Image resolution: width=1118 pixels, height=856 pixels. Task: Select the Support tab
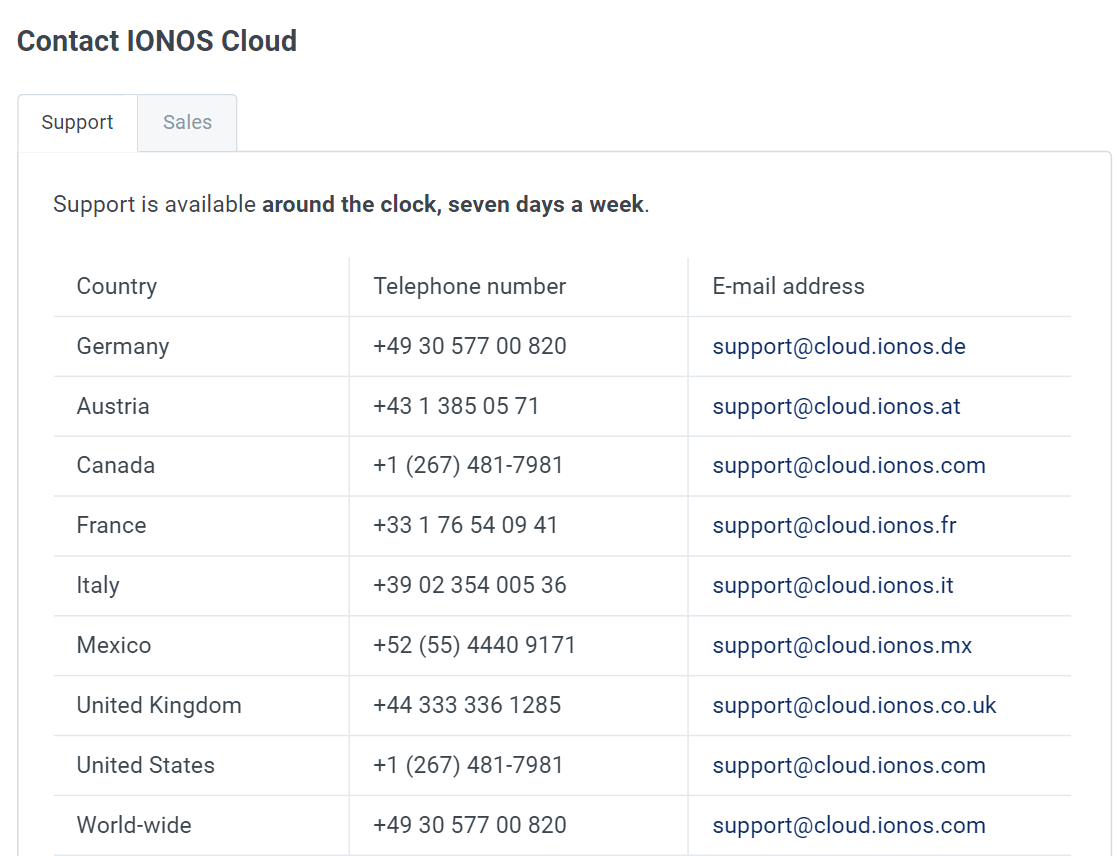(77, 122)
